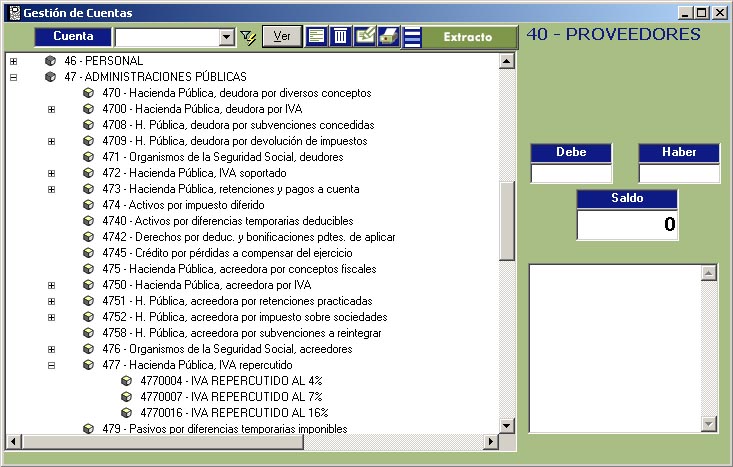Expand 4750 Hacienda Pública acreedora por IVA
The image size is (733, 467).
(51, 285)
